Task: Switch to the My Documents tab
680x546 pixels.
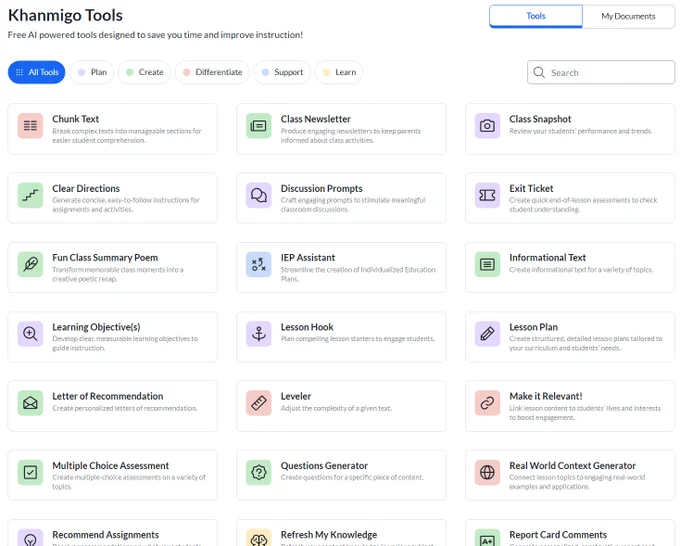Action: click(x=628, y=16)
